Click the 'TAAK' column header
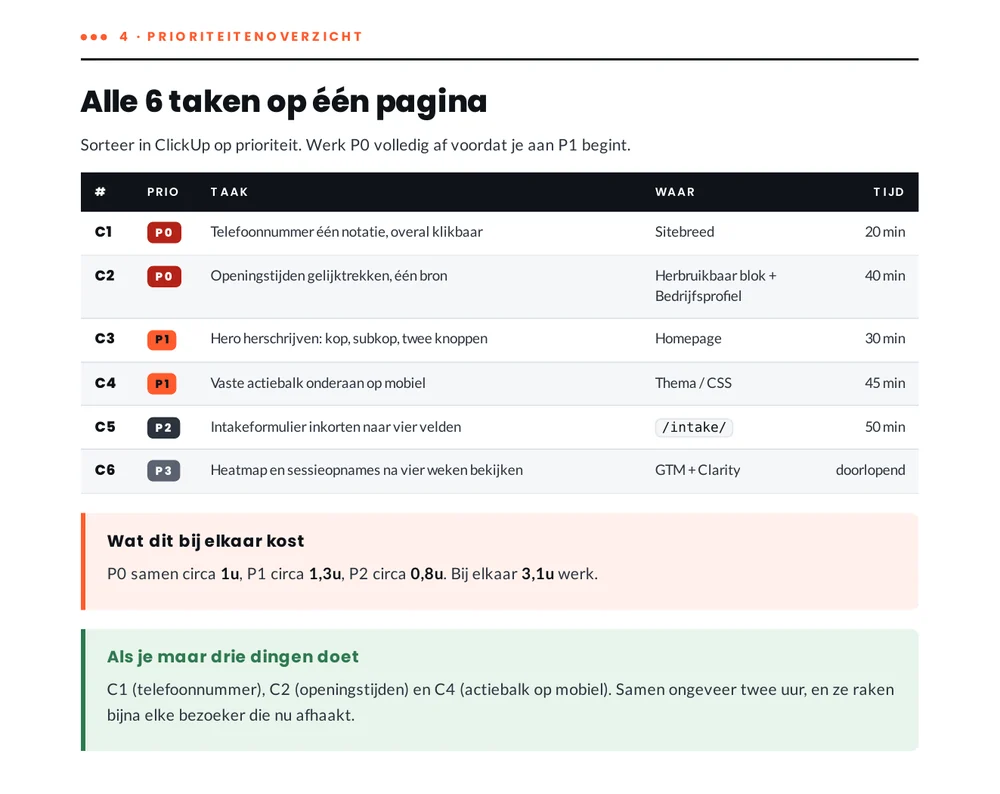 click(229, 192)
